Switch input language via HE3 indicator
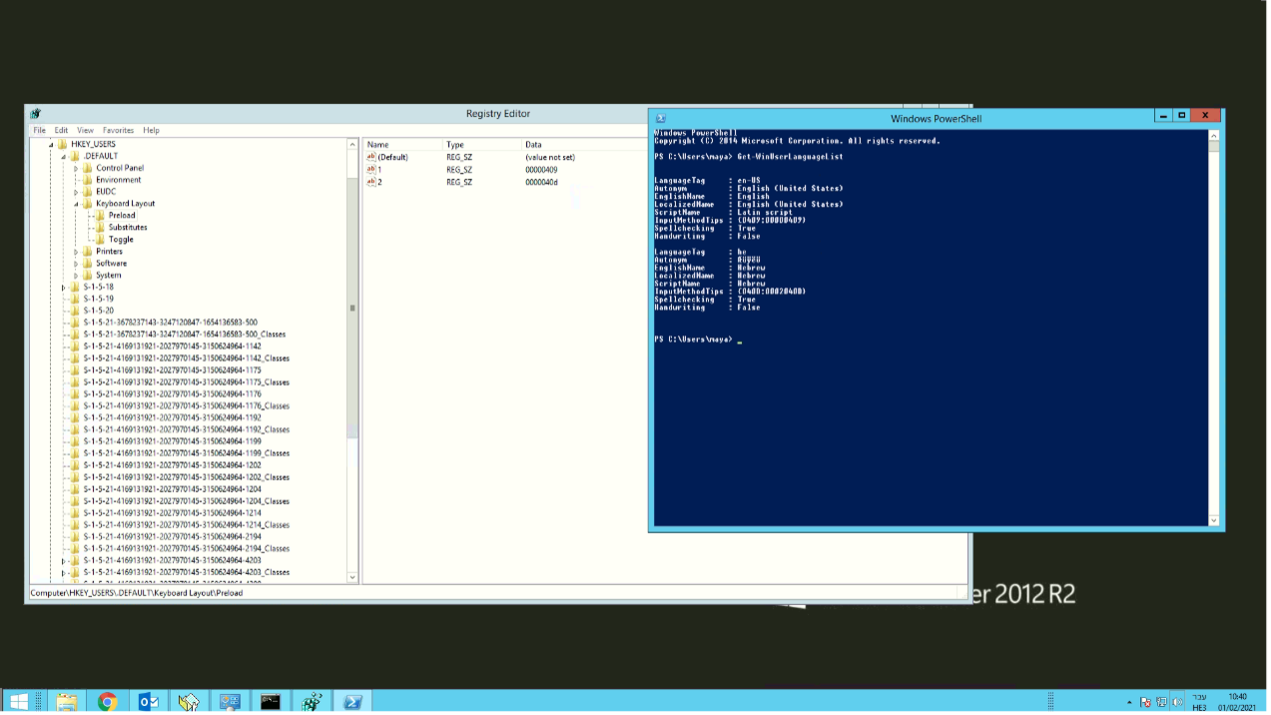This screenshot has width=1271, height=715. click(x=1200, y=702)
